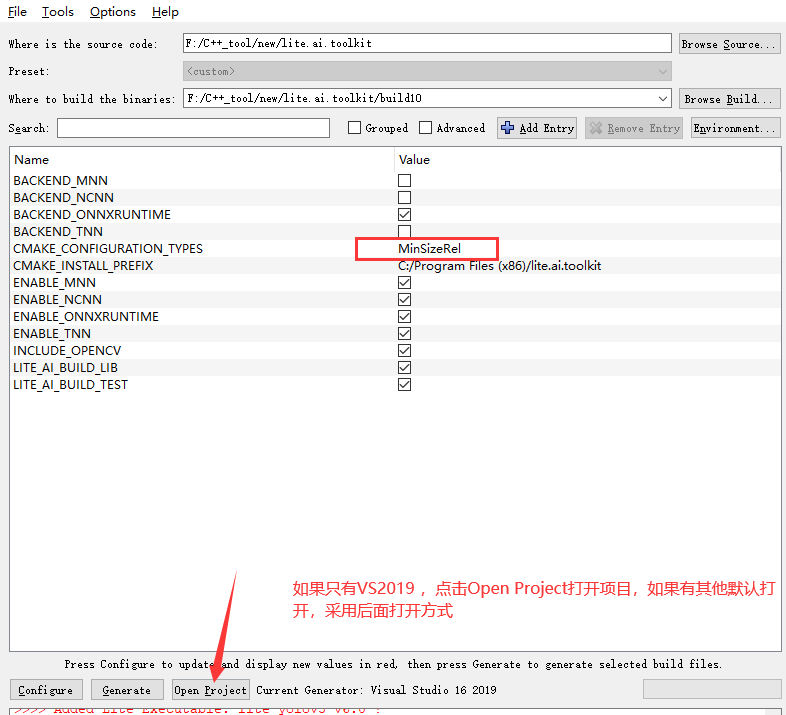Click the Add Entry plus icon
Screen dimensions: 786x715
507,128
